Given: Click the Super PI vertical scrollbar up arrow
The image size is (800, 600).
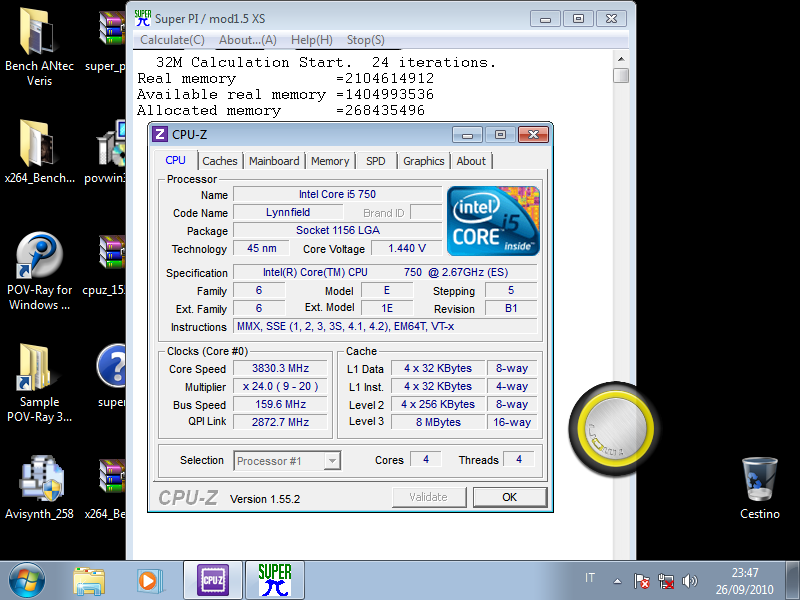Looking at the screenshot, I should [x=621, y=59].
